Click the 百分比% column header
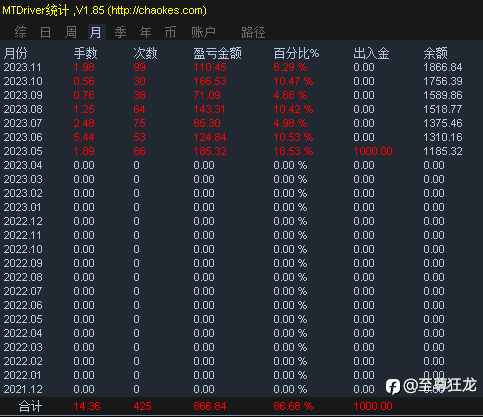Viewport: 483px width, 417px height. click(x=296, y=53)
